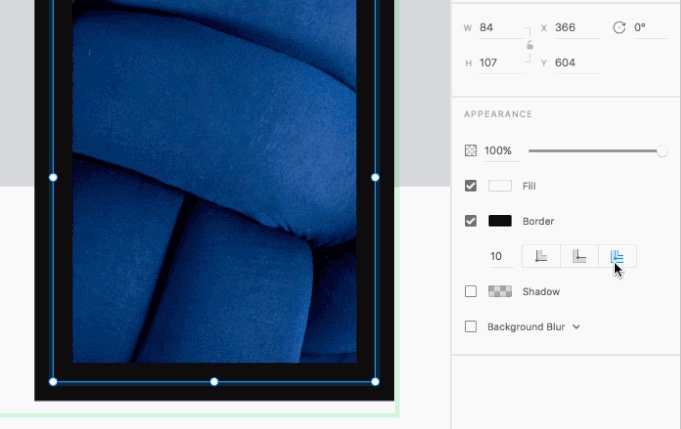681x429 pixels.
Task: Click the bottom-left selection handle
Action: [x=53, y=382]
